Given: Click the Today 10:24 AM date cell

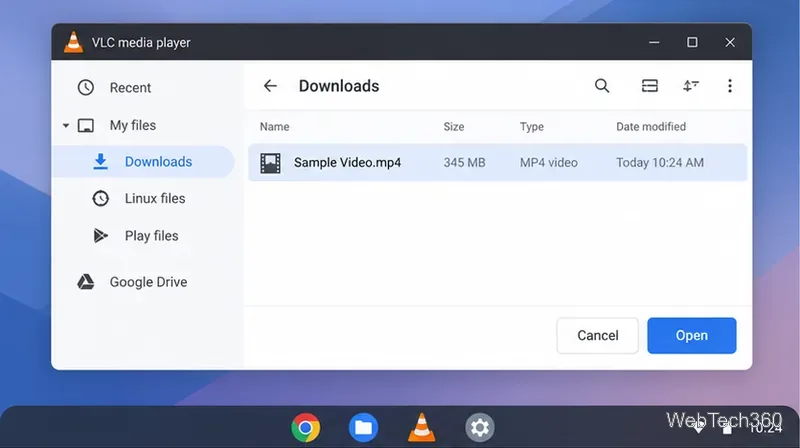Looking at the screenshot, I should pyautogui.click(x=660, y=163).
